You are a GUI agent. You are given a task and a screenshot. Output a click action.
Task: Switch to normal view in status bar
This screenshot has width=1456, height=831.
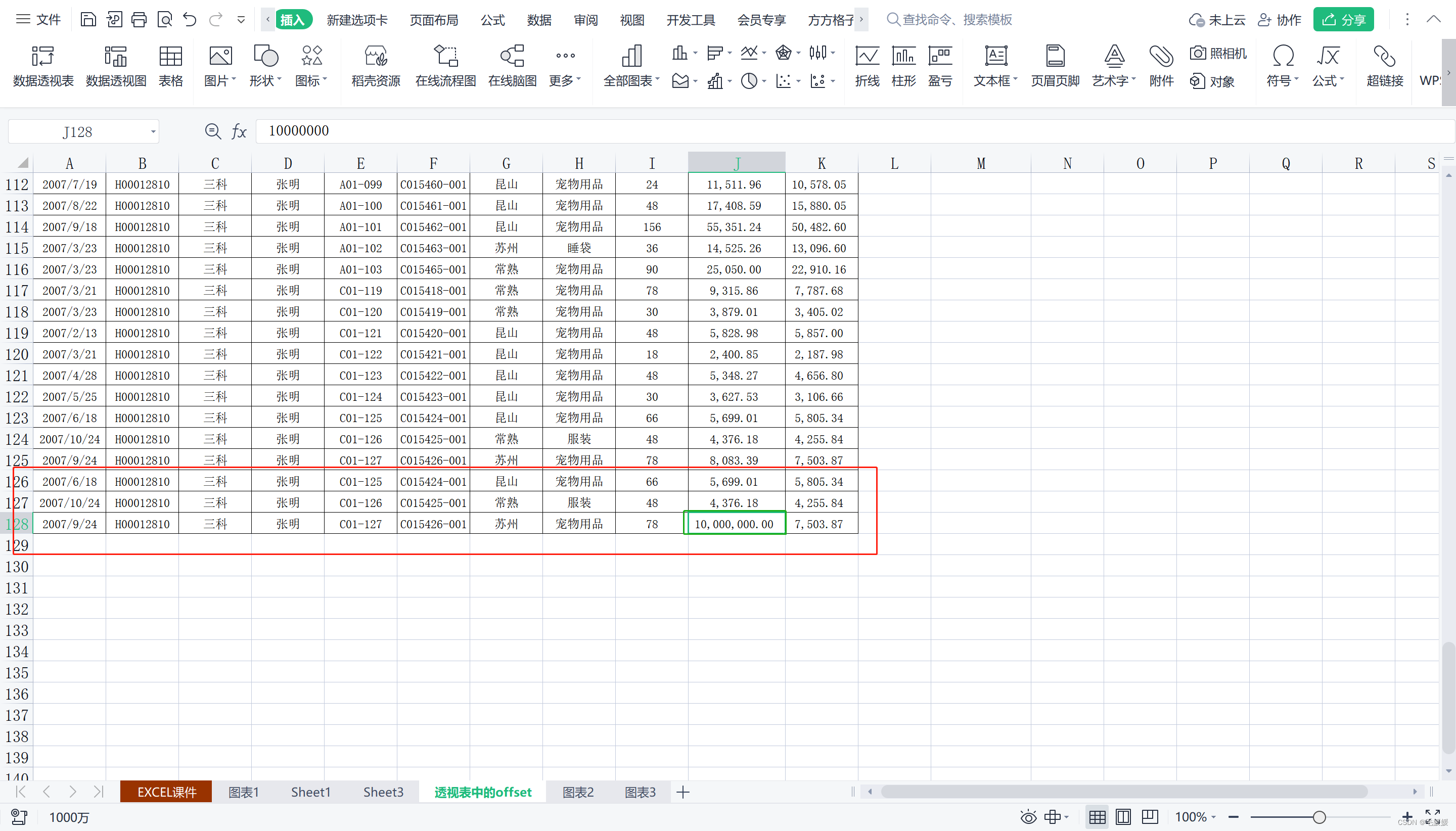(x=1097, y=817)
